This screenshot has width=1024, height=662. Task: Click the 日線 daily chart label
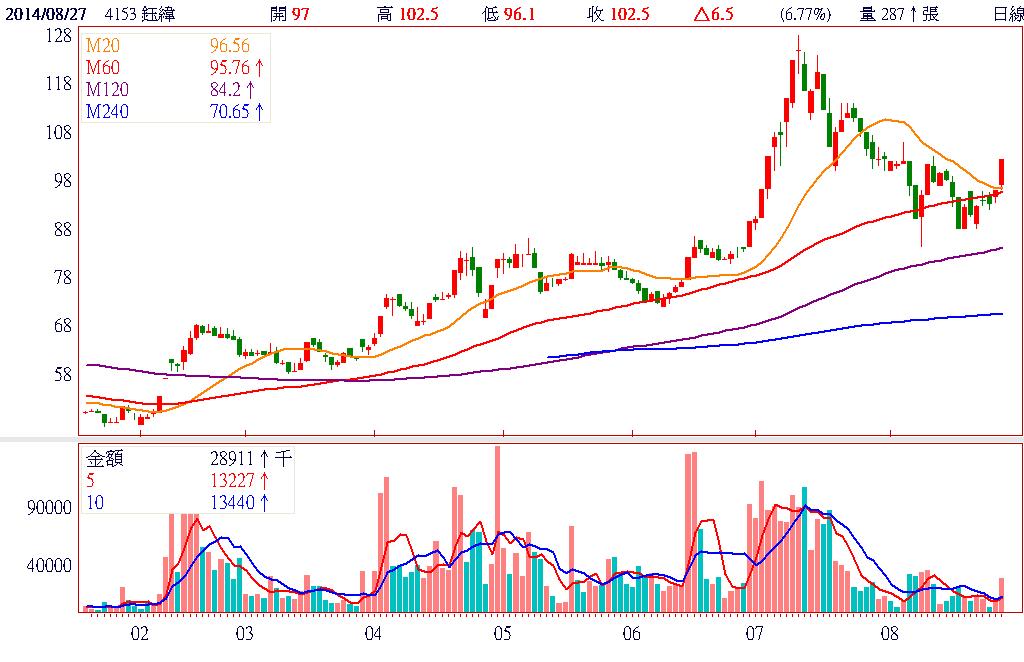[1007, 13]
